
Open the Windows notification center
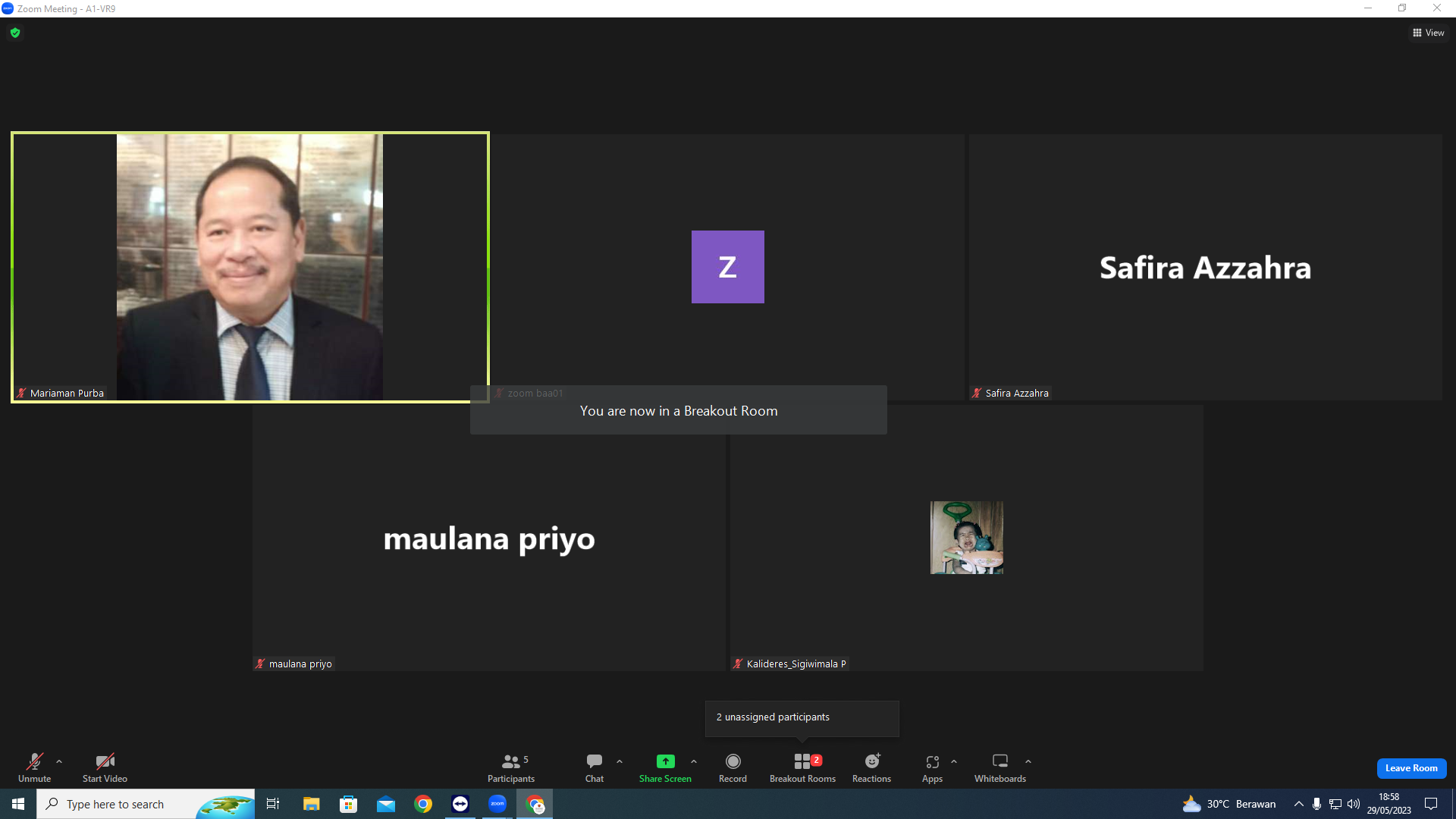[x=1431, y=804]
